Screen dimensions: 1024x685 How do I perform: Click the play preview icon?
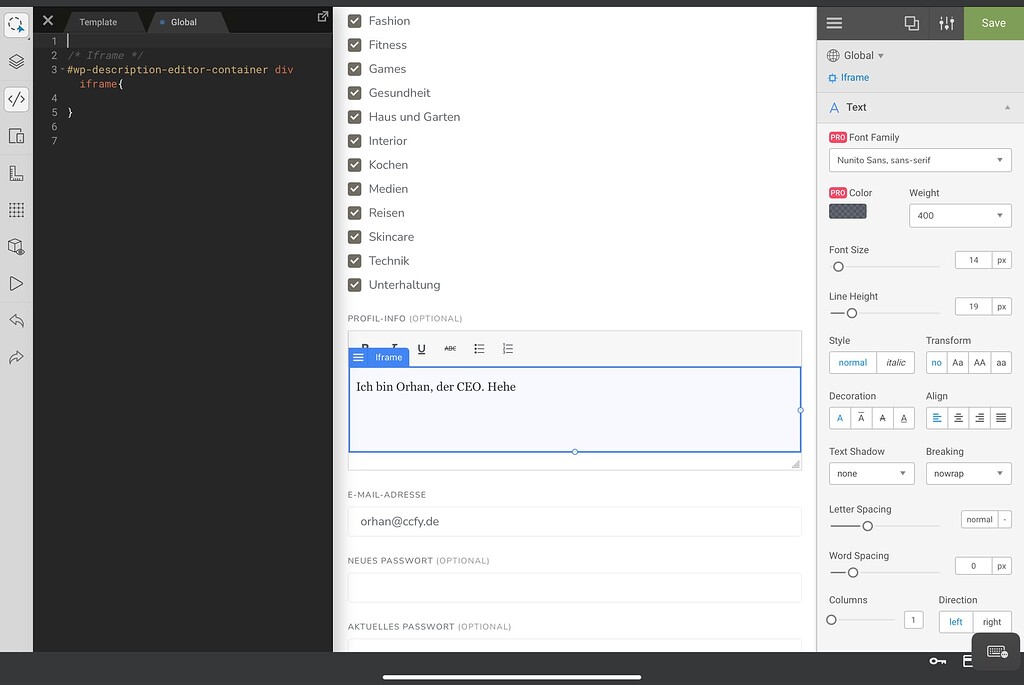pyautogui.click(x=16, y=283)
